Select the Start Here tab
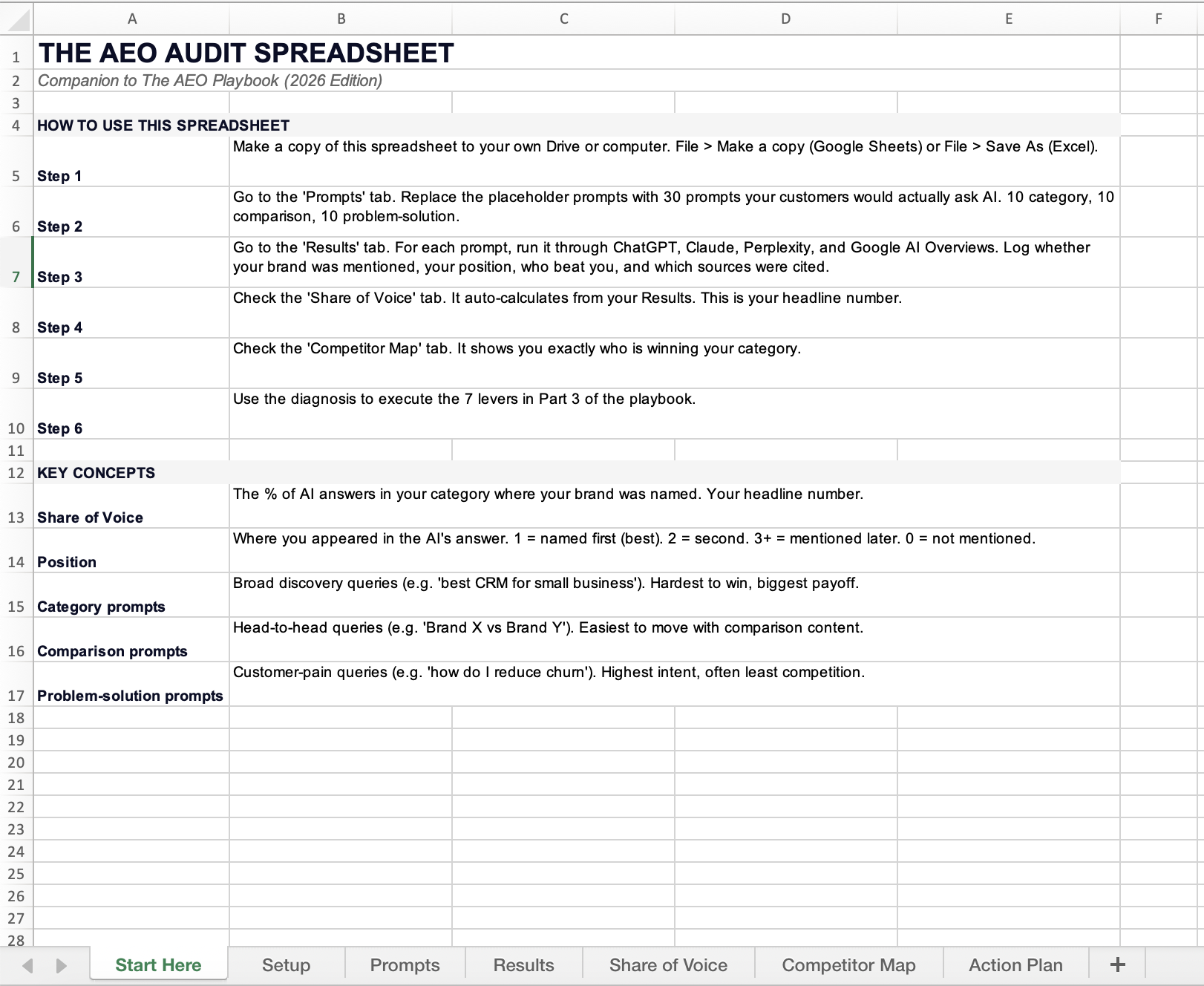 (x=158, y=964)
